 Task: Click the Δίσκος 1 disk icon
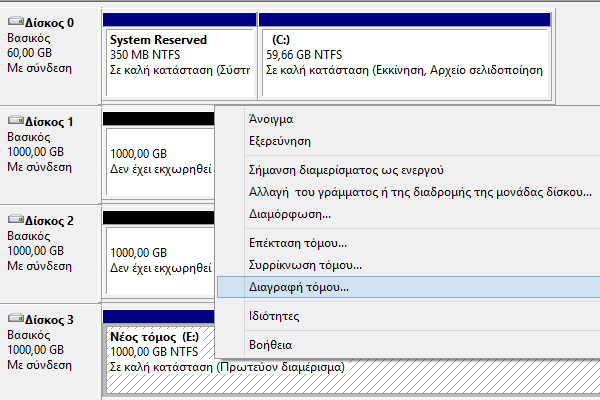[x=16, y=120]
